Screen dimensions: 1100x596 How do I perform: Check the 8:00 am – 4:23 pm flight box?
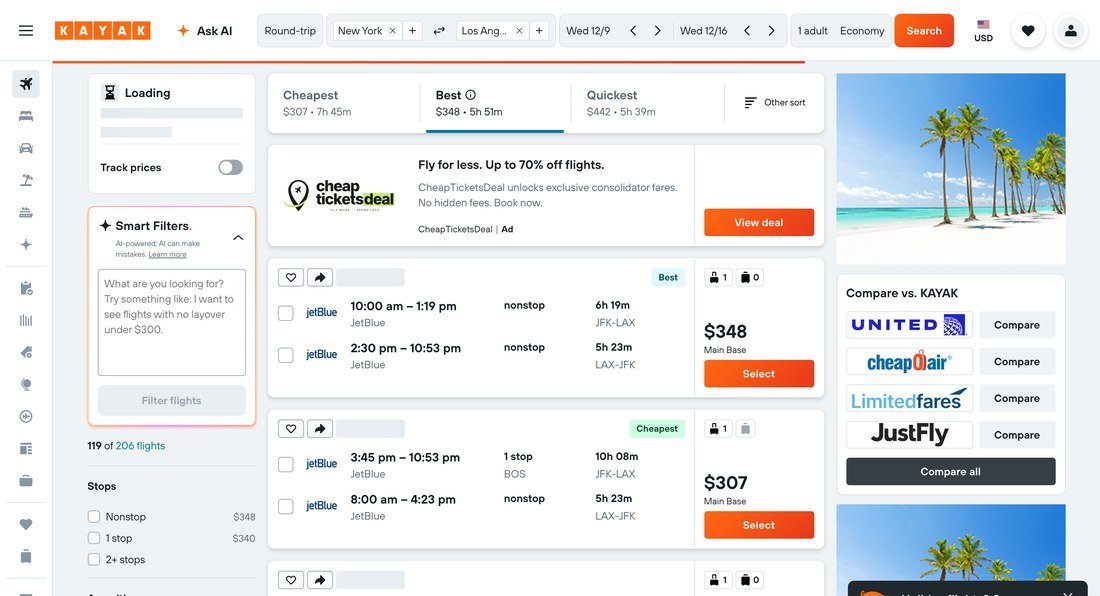tap(286, 506)
